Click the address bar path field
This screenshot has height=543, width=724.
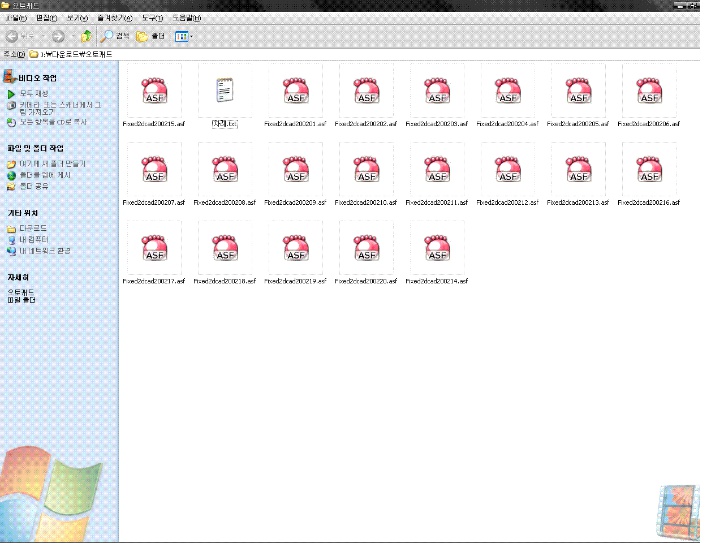point(364,54)
